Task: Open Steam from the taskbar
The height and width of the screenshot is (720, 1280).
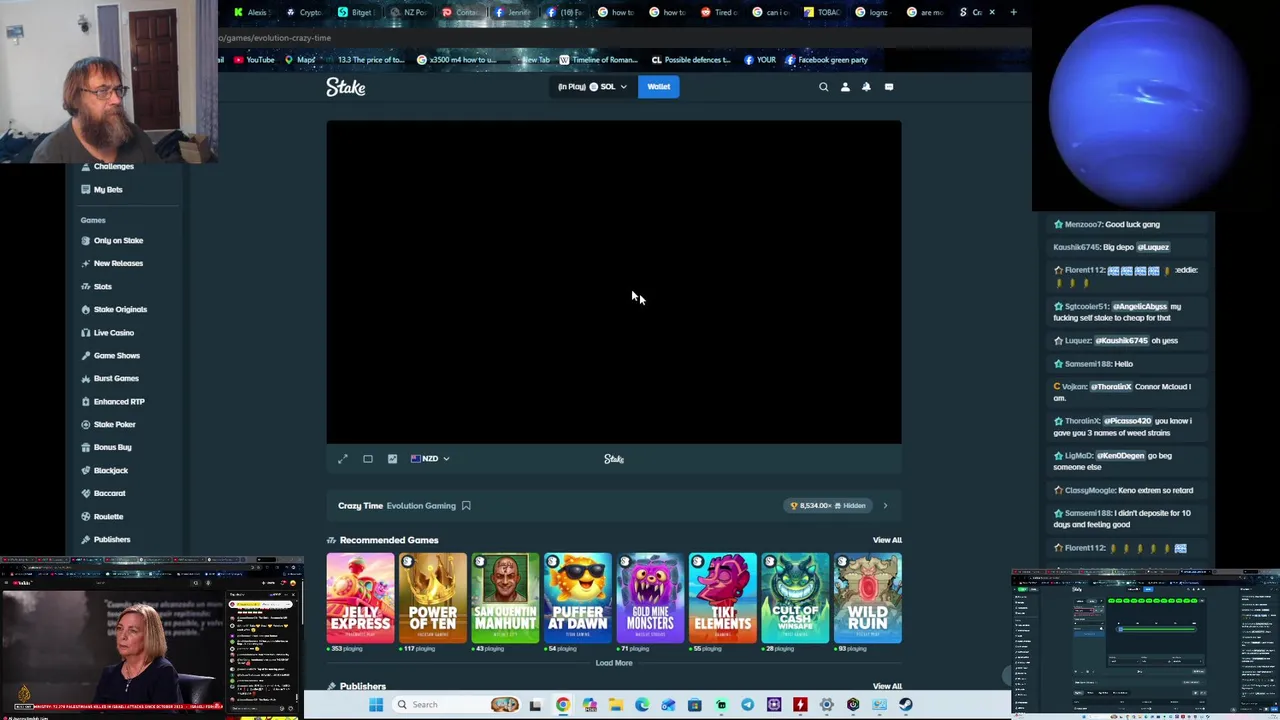Action: click(x=905, y=705)
